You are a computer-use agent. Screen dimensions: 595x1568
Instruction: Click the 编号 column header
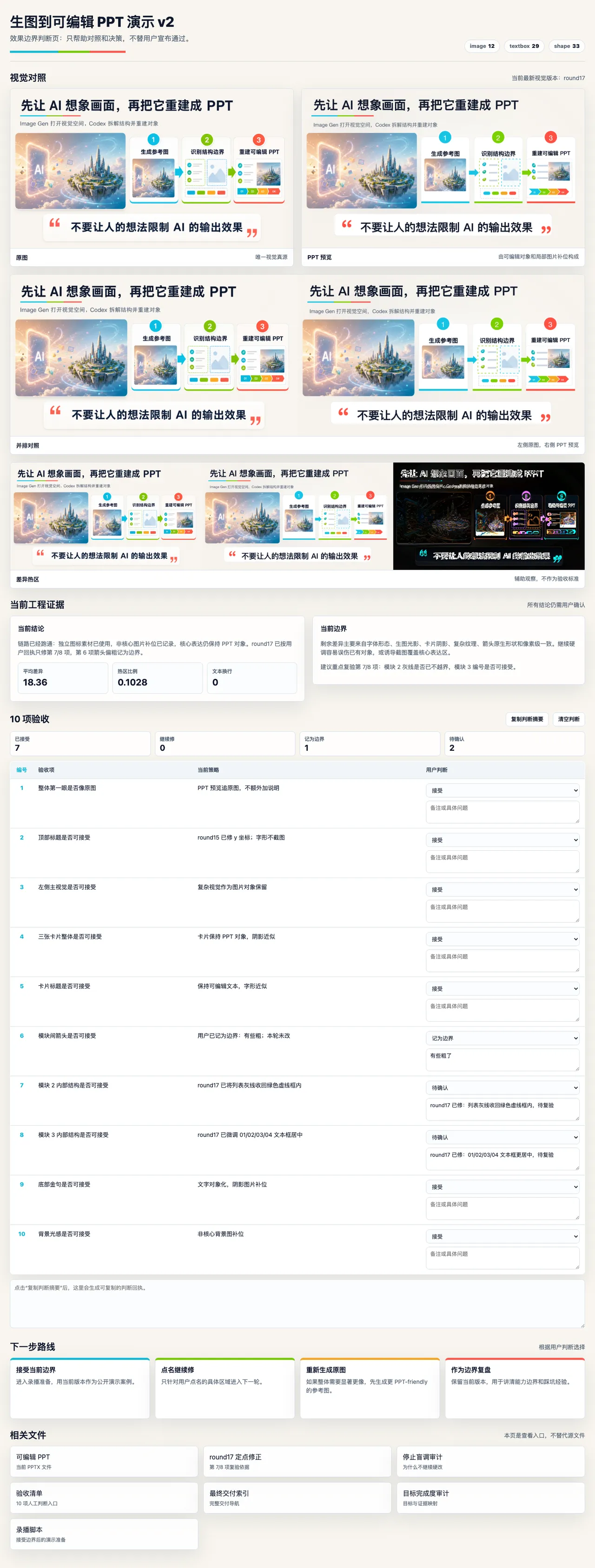click(x=21, y=770)
